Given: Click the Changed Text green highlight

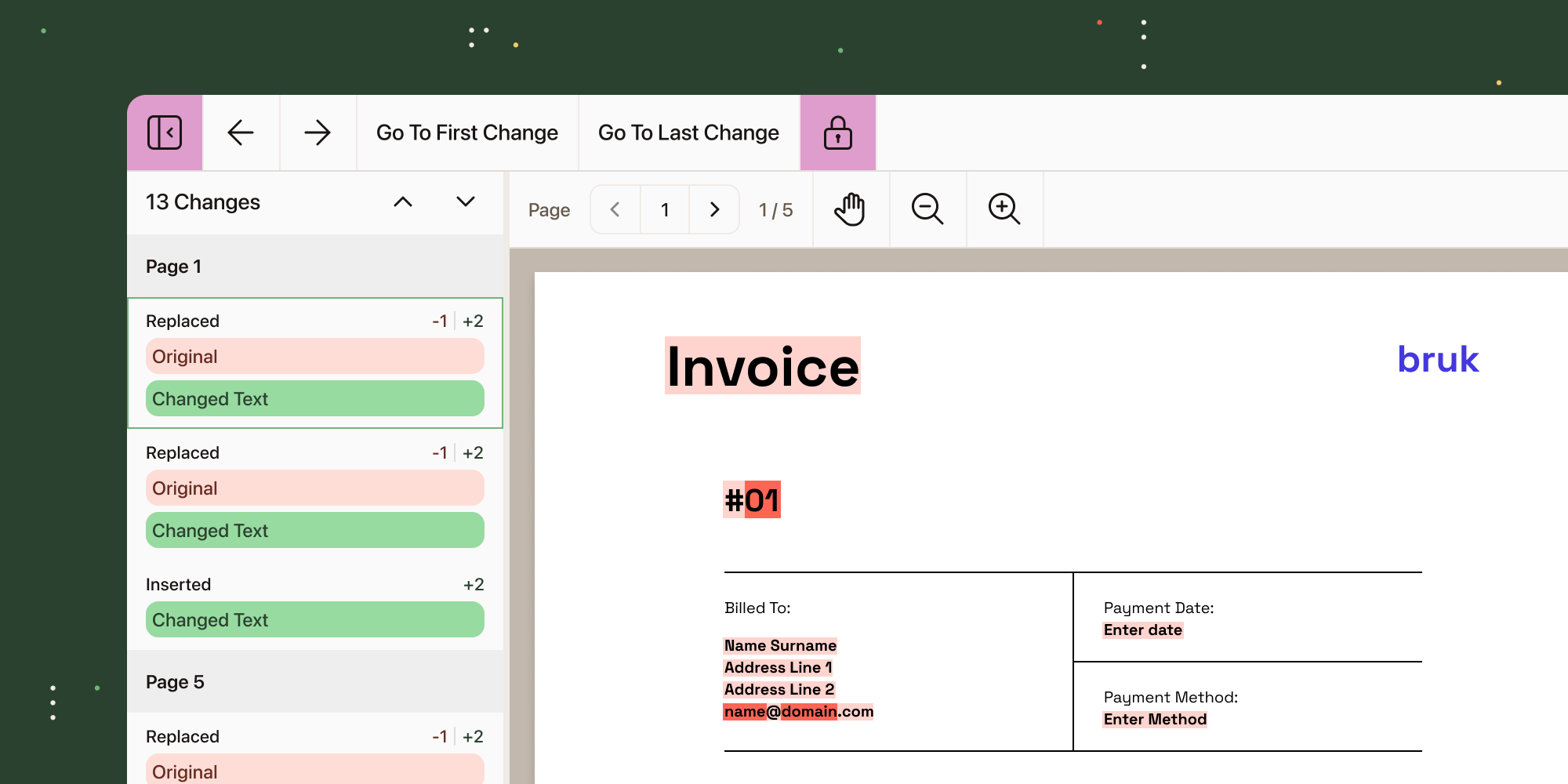Looking at the screenshot, I should 315,398.
